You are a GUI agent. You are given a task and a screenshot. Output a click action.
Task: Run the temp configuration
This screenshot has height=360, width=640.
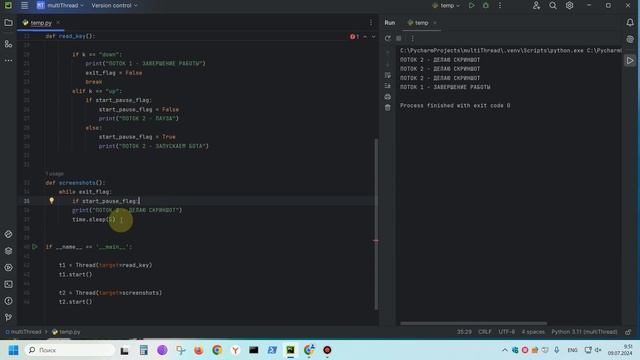click(x=471, y=5)
